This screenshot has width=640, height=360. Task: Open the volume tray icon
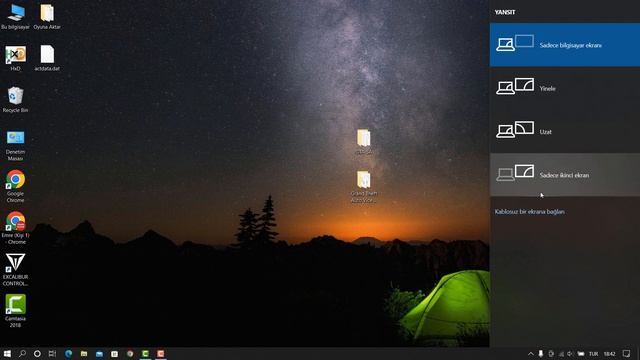(570, 354)
